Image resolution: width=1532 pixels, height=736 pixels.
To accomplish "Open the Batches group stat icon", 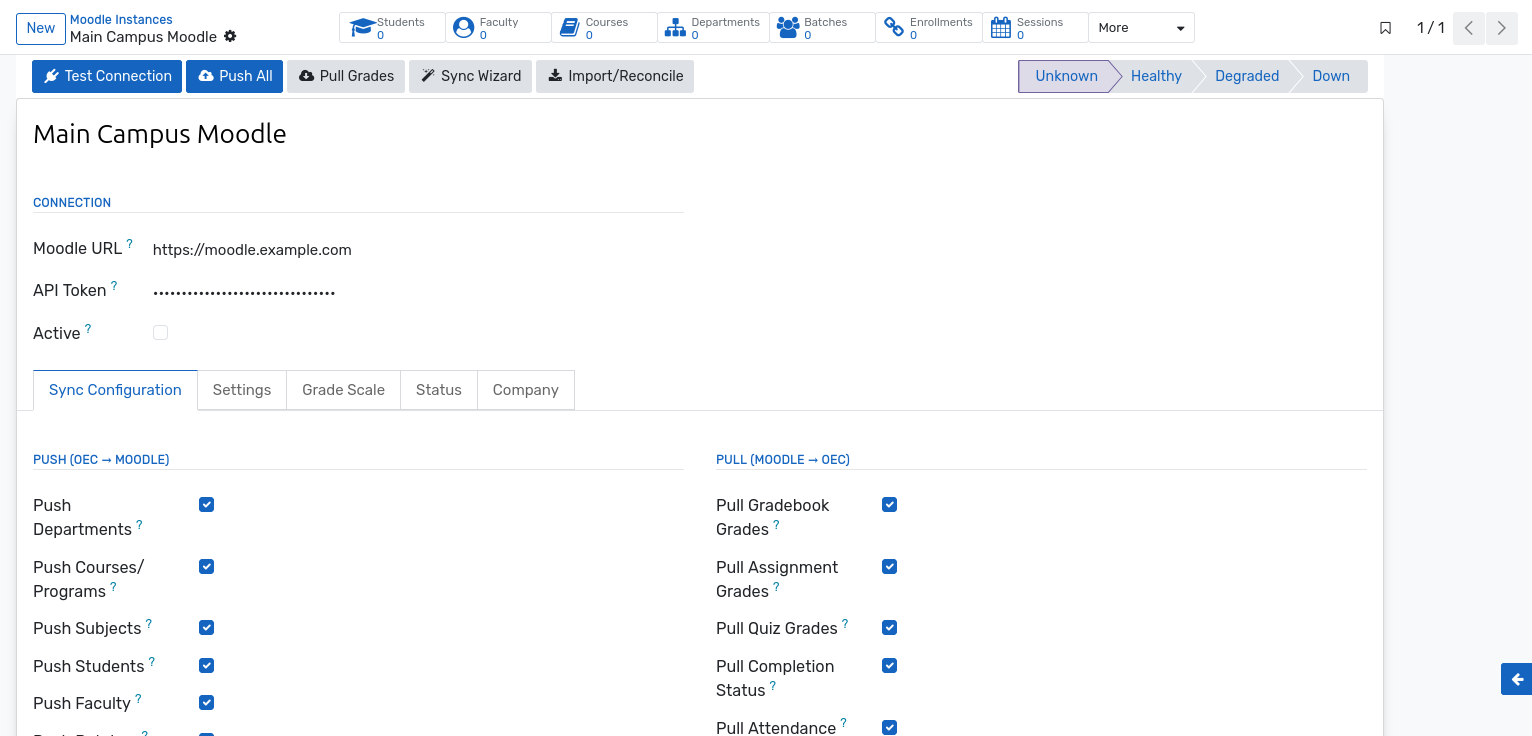I will pyautogui.click(x=788, y=28).
